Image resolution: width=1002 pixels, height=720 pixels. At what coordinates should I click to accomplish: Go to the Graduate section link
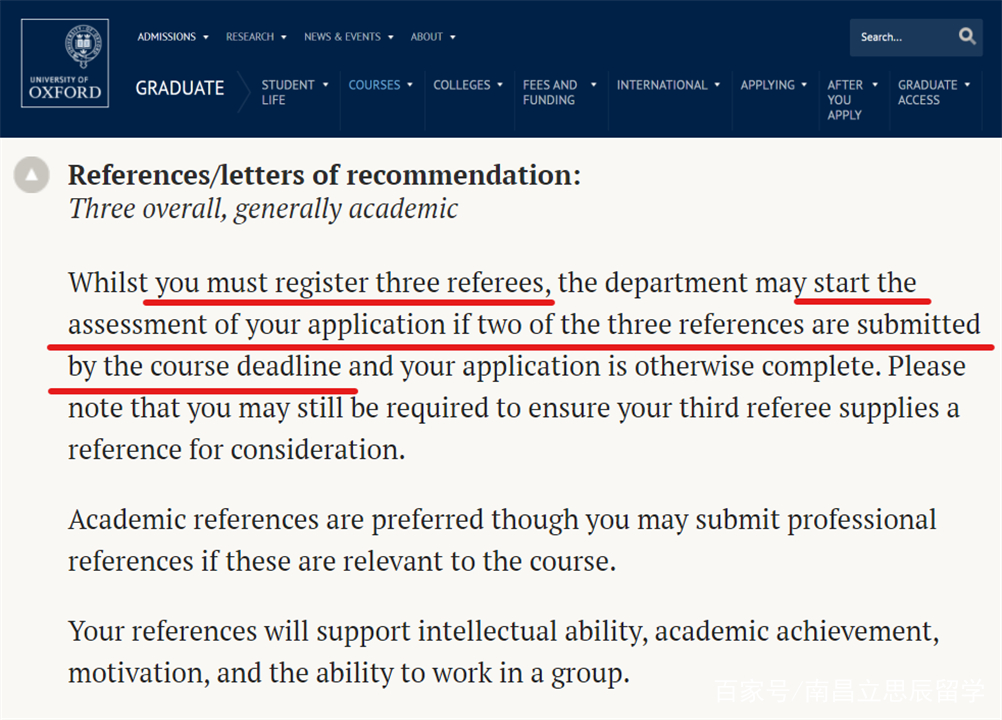pyautogui.click(x=180, y=88)
